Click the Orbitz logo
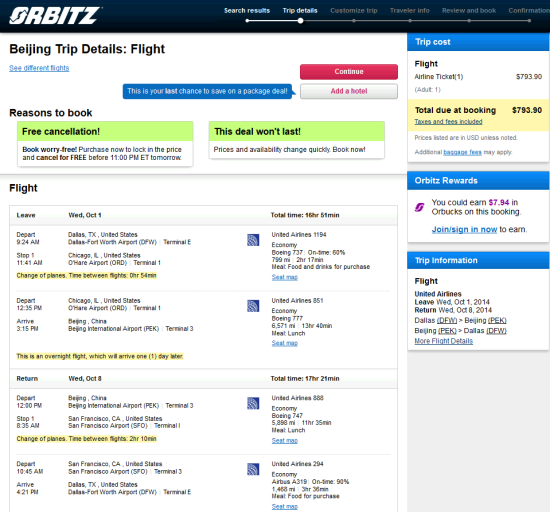 pyautogui.click(x=55, y=16)
